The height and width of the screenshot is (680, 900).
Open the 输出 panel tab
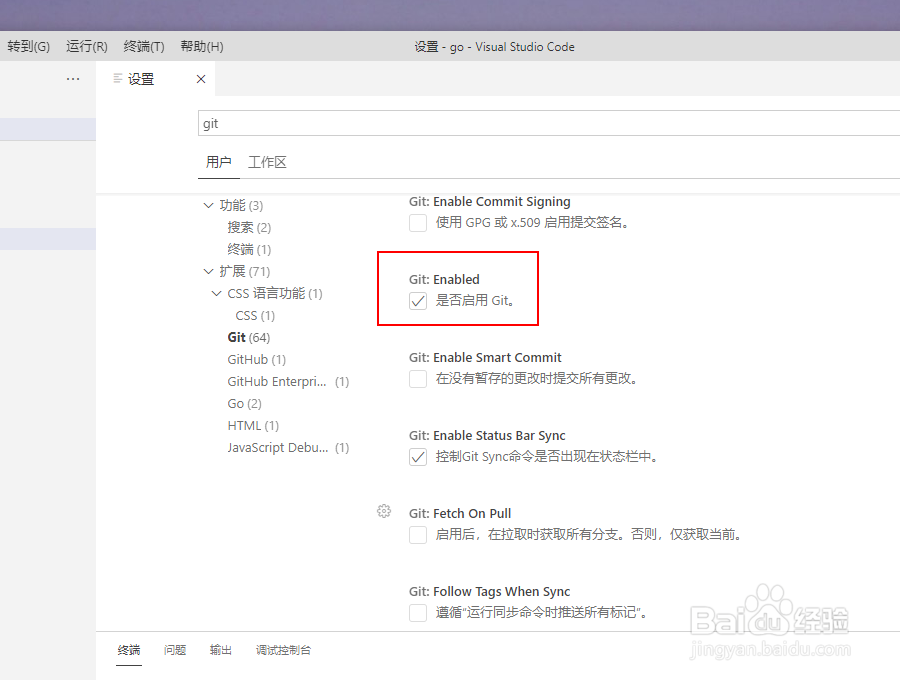pyautogui.click(x=221, y=650)
